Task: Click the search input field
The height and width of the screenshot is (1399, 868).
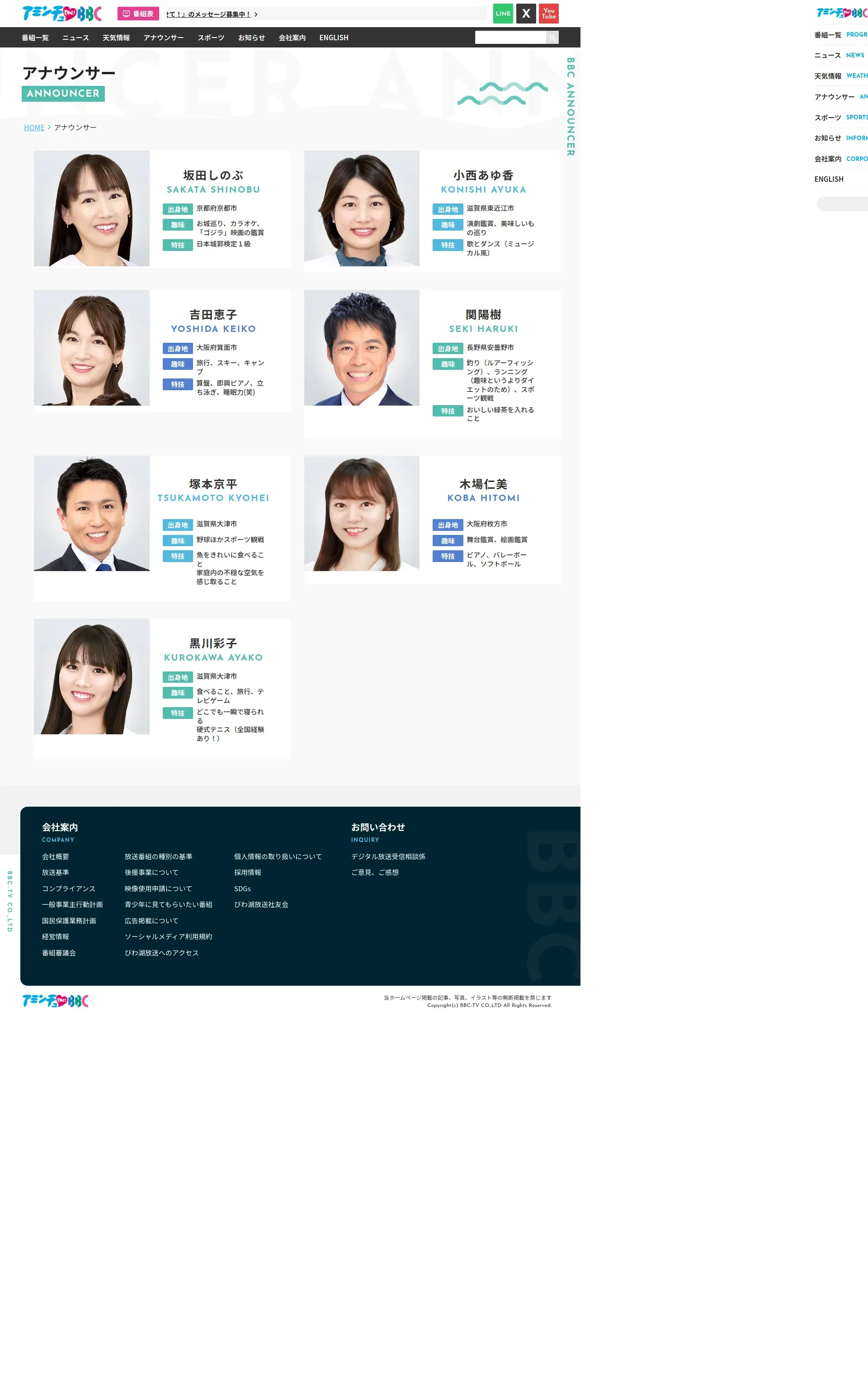Action: pos(510,38)
